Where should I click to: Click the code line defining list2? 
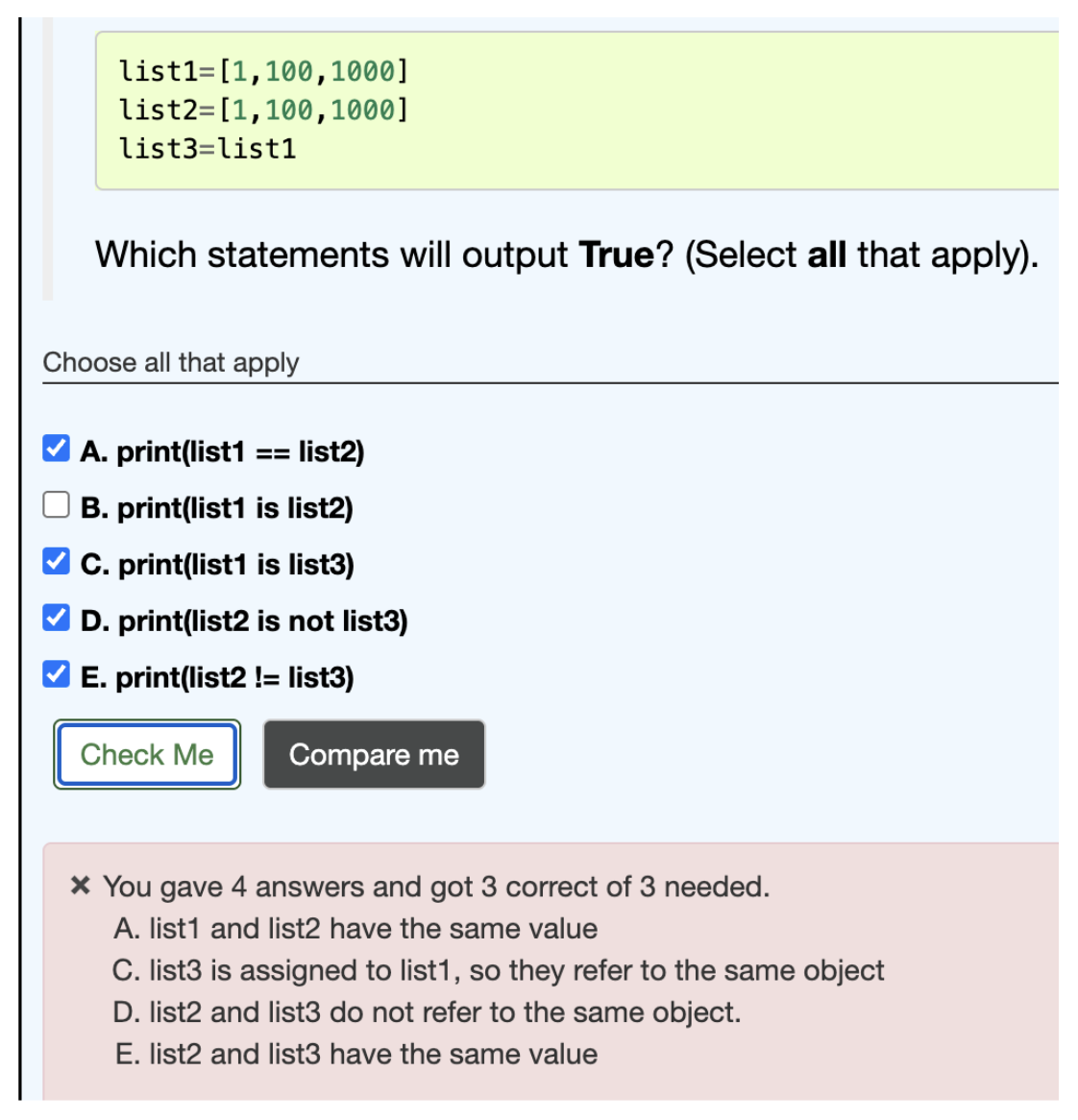(263, 110)
